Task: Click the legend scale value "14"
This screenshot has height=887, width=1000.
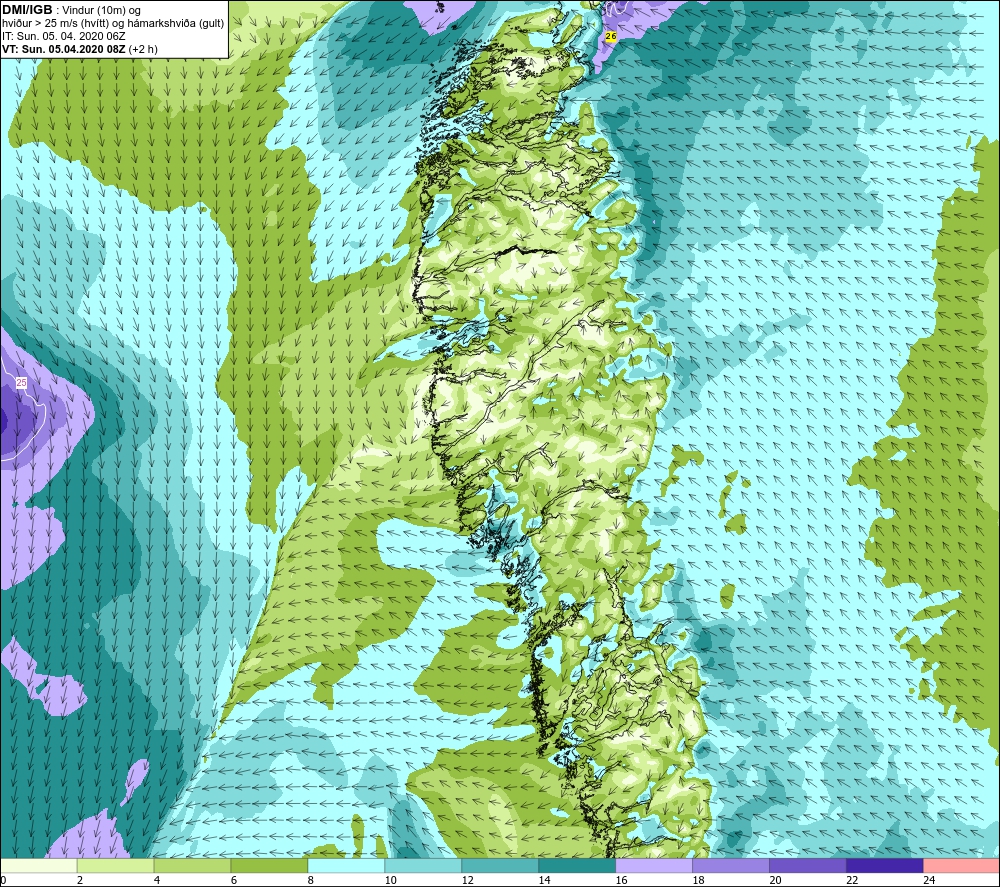Action: [x=544, y=880]
